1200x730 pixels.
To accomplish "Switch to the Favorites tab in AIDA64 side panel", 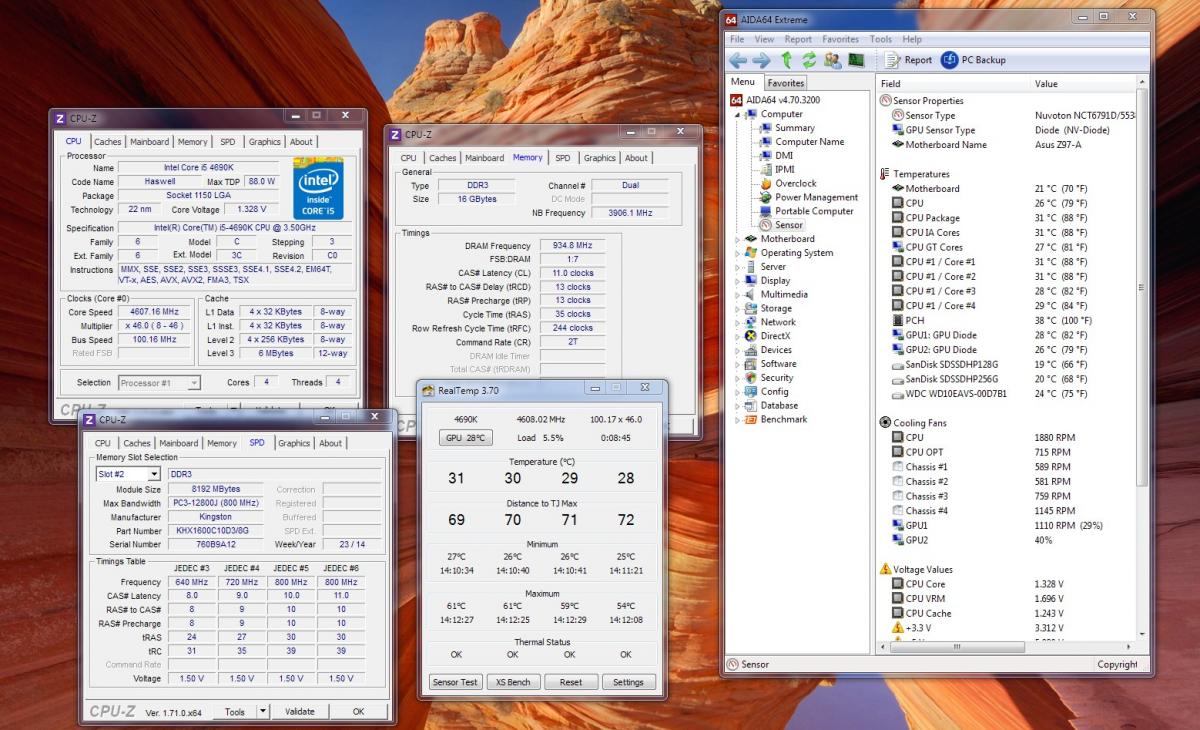I will click(786, 83).
